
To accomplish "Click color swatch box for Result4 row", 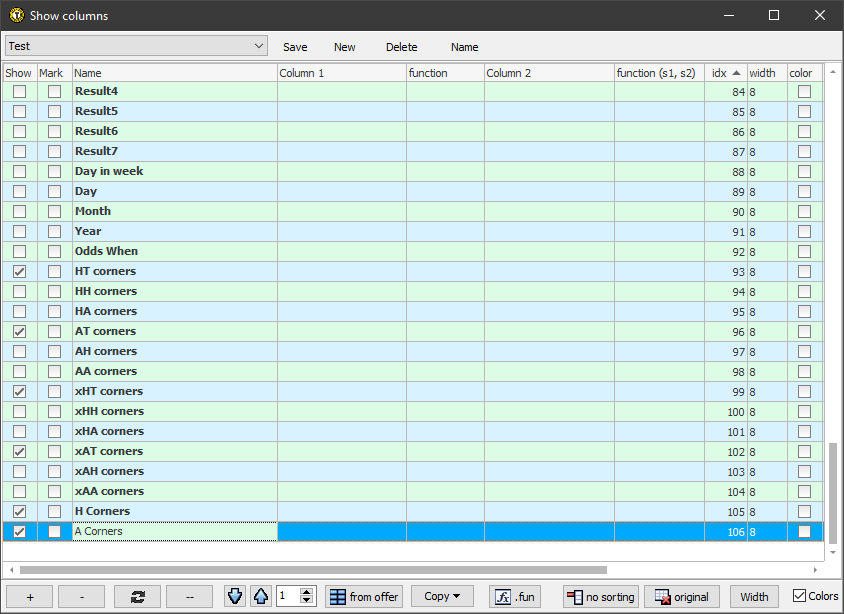I will coord(804,92).
